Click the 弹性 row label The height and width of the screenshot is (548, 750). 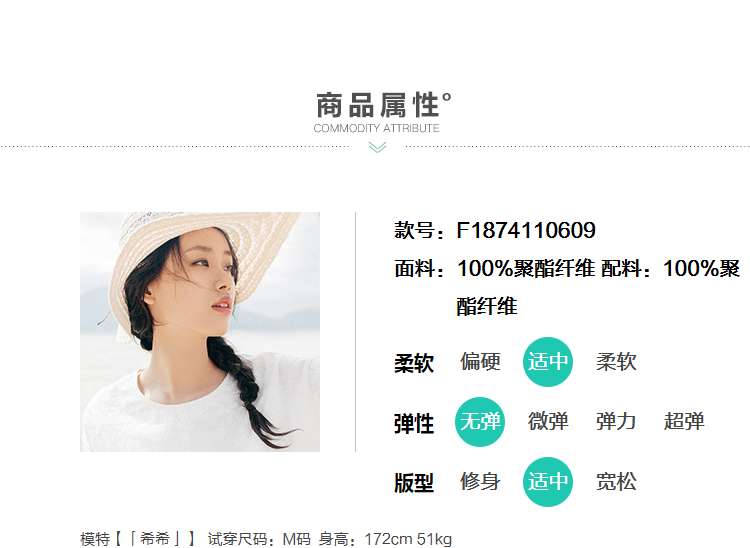(x=414, y=424)
